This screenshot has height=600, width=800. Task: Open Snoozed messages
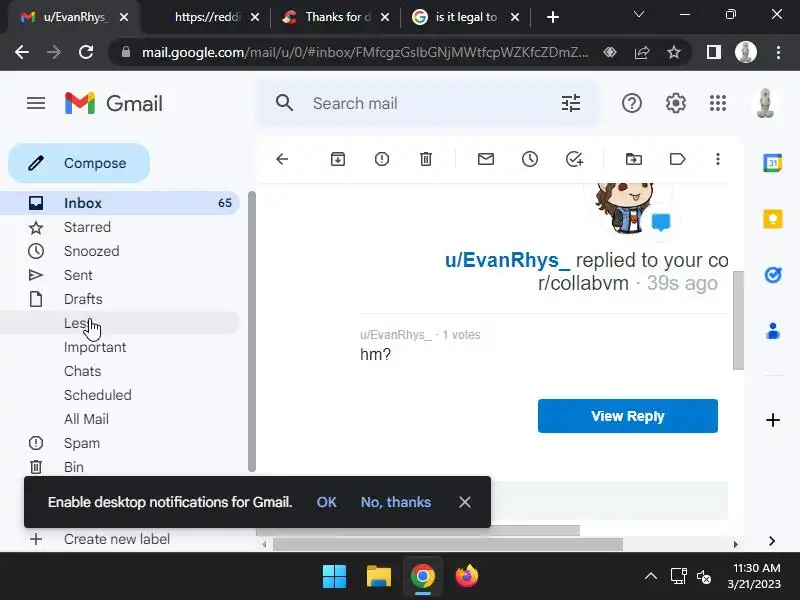[x=119, y=251]
